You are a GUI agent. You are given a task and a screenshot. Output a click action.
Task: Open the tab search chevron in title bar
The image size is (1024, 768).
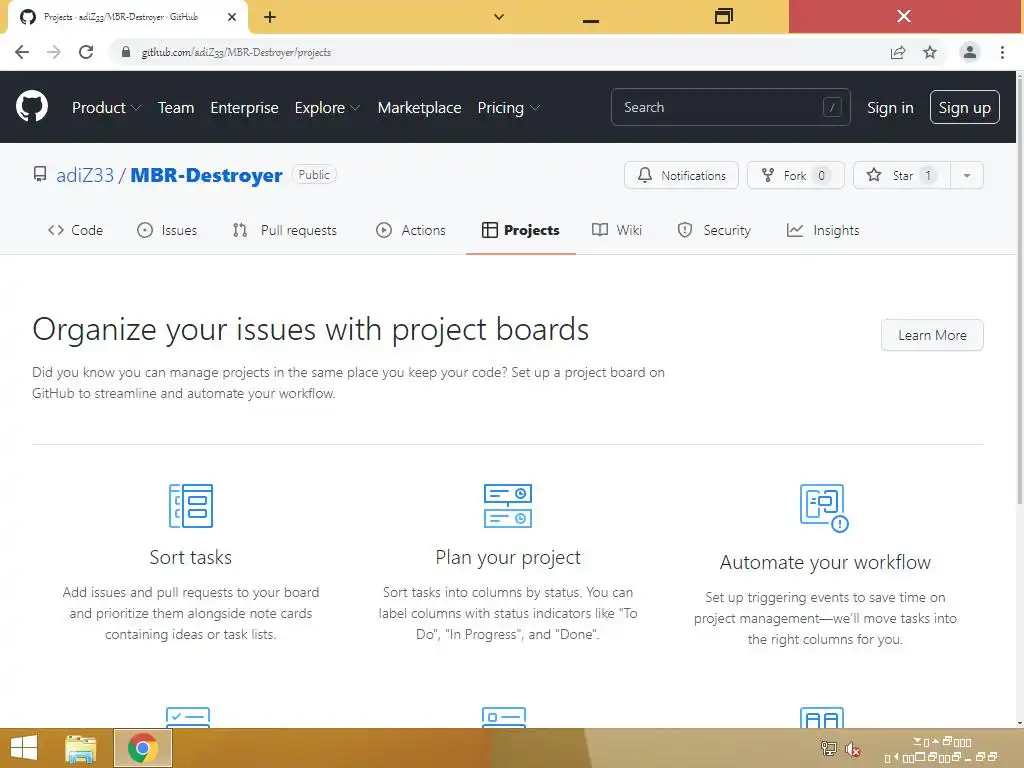click(499, 17)
